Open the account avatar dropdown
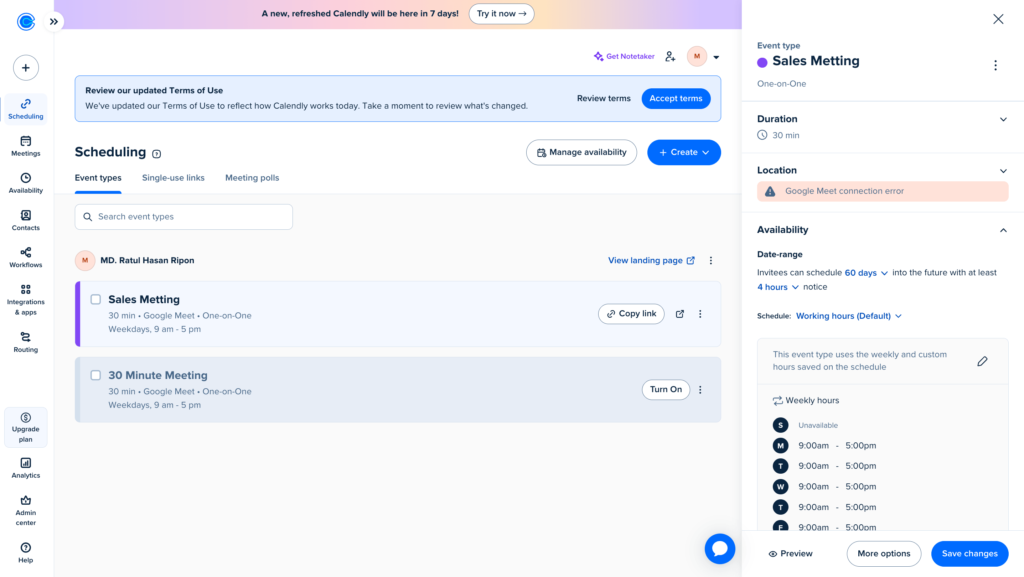The image size is (1024, 577). point(703,57)
